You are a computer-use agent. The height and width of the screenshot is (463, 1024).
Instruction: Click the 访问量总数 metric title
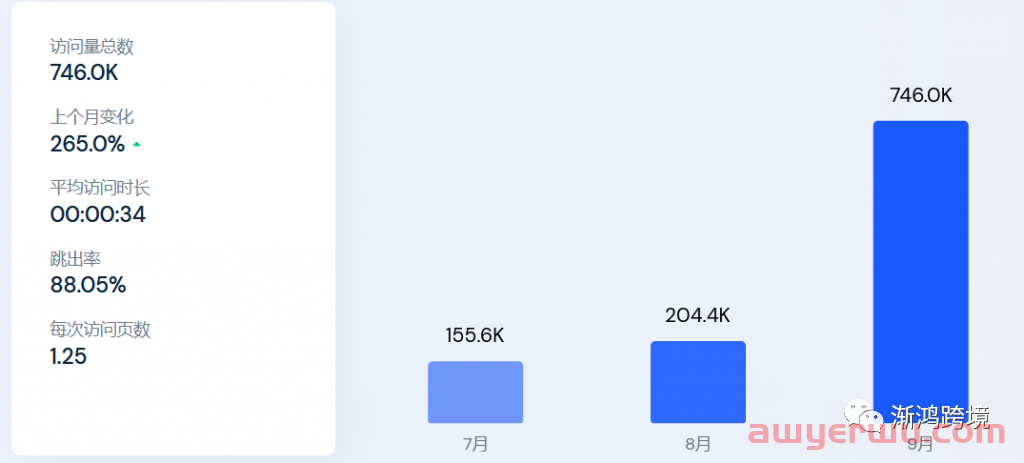tap(92, 46)
